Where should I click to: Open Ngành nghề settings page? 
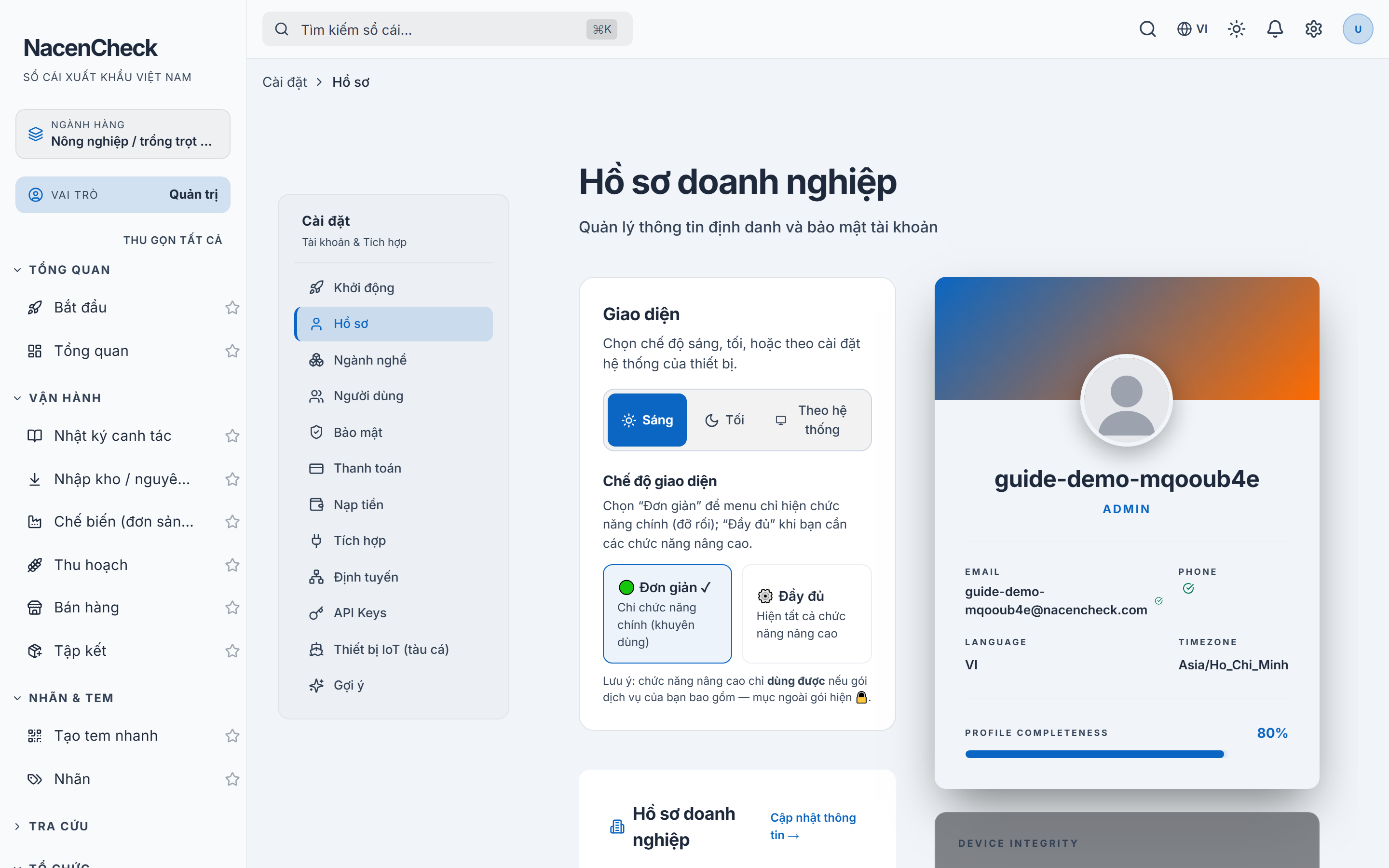[394, 360]
